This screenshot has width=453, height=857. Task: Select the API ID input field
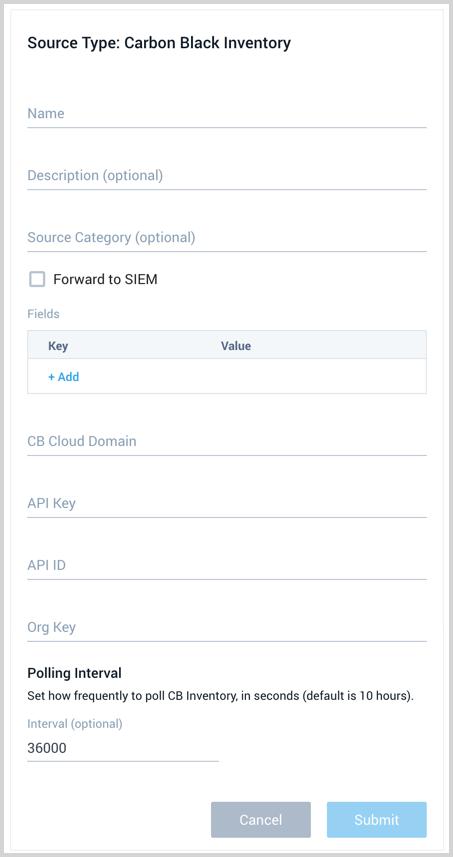point(227,565)
